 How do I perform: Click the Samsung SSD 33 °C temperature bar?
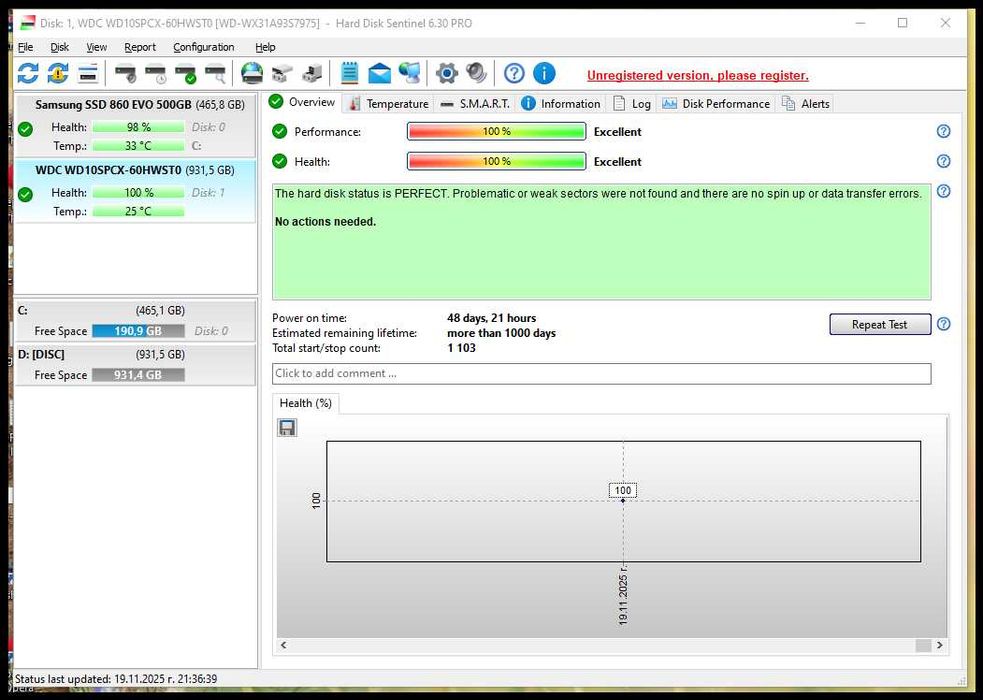tap(138, 146)
